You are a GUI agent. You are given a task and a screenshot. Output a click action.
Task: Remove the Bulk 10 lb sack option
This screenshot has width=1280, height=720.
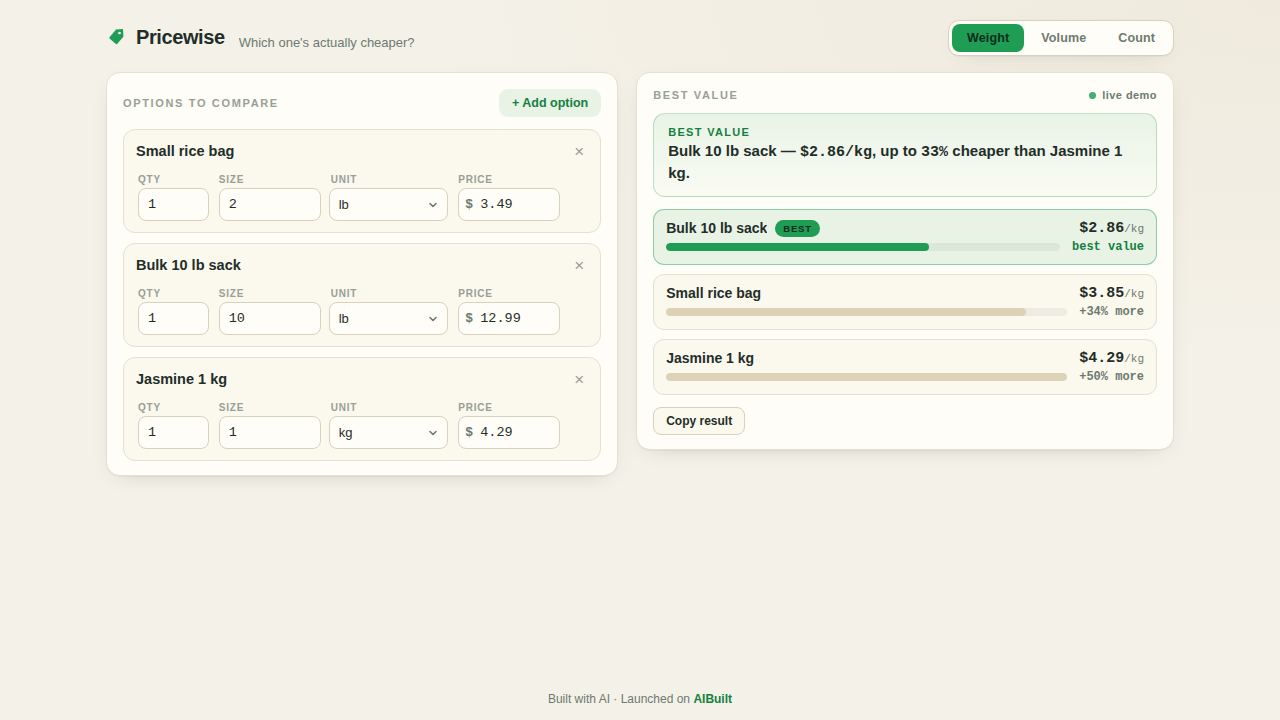[579, 266]
